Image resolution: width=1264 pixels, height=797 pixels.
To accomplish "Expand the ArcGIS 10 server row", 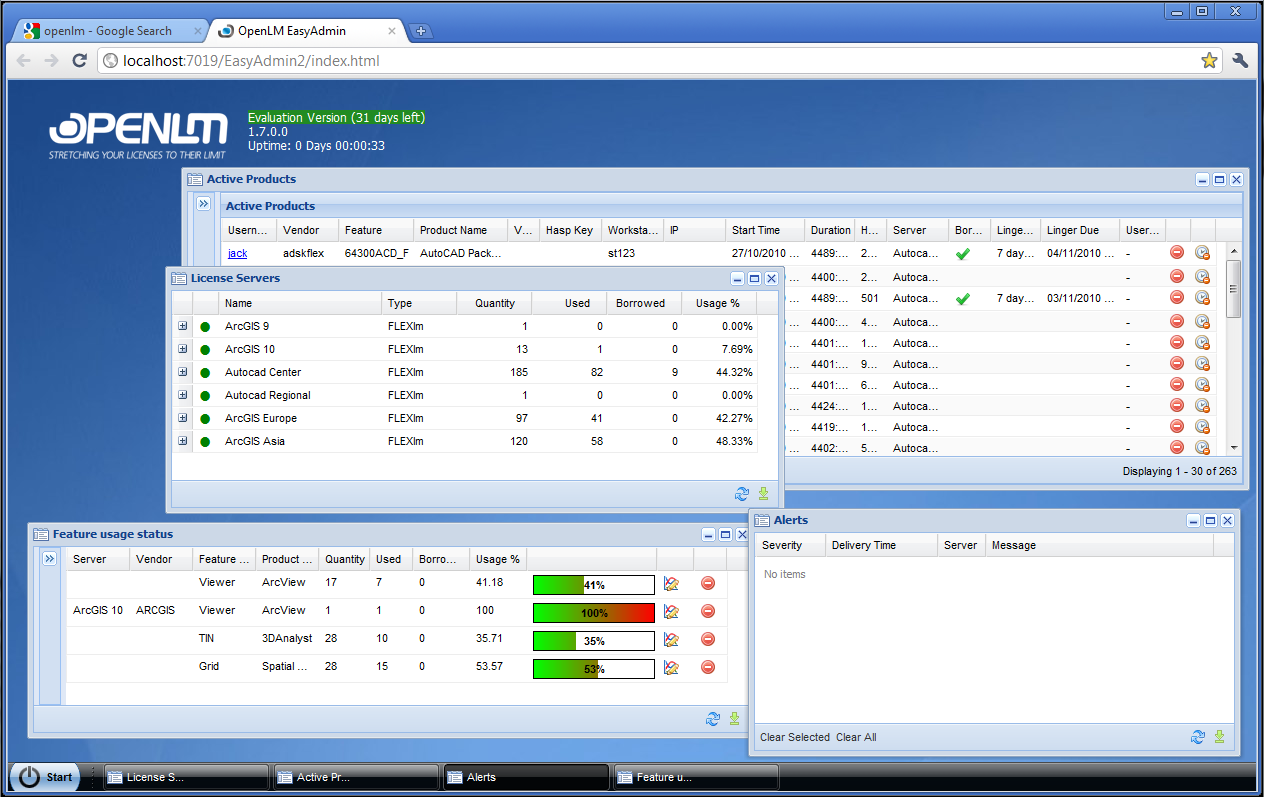I will pos(182,349).
